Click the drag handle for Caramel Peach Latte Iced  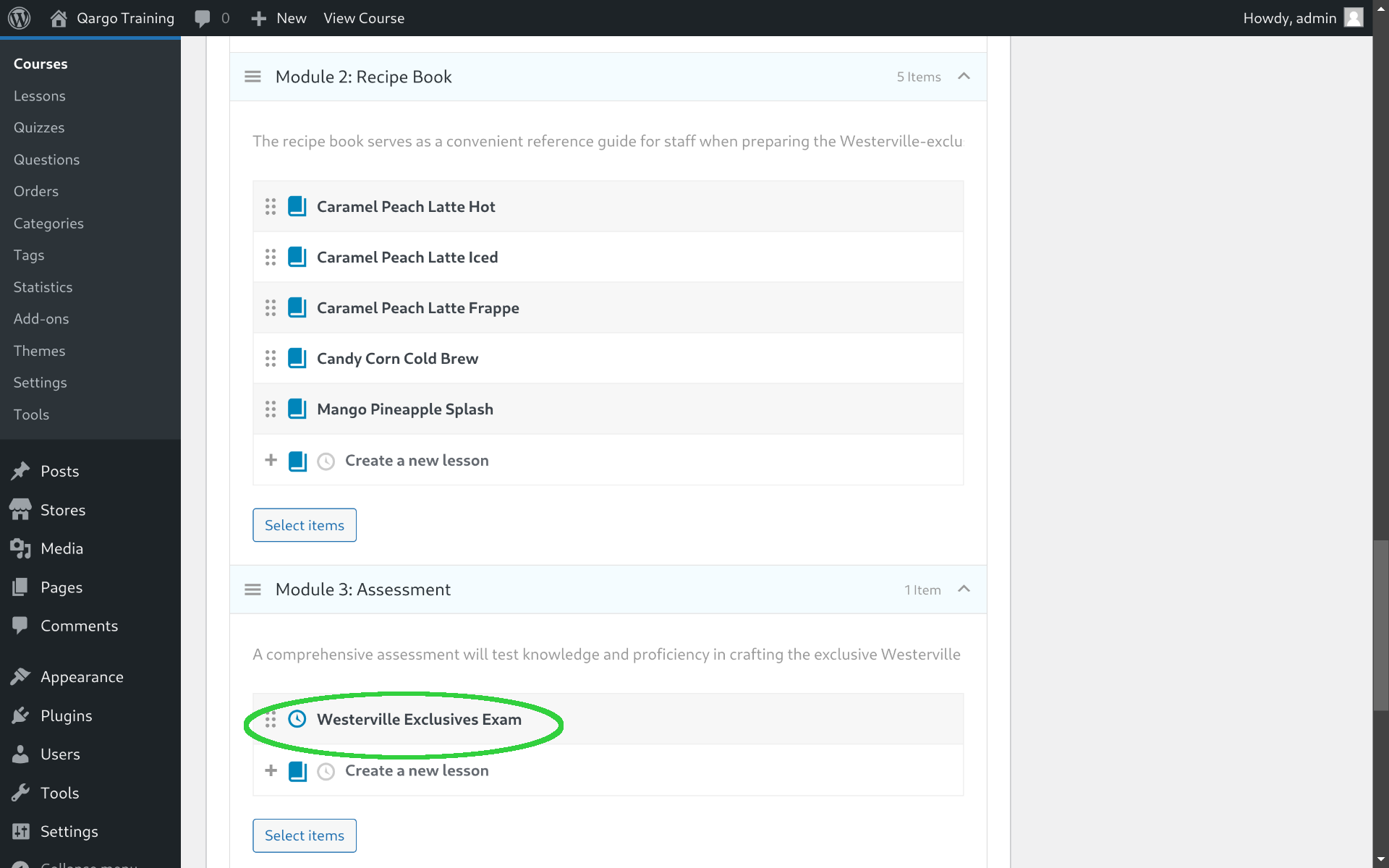click(271, 258)
